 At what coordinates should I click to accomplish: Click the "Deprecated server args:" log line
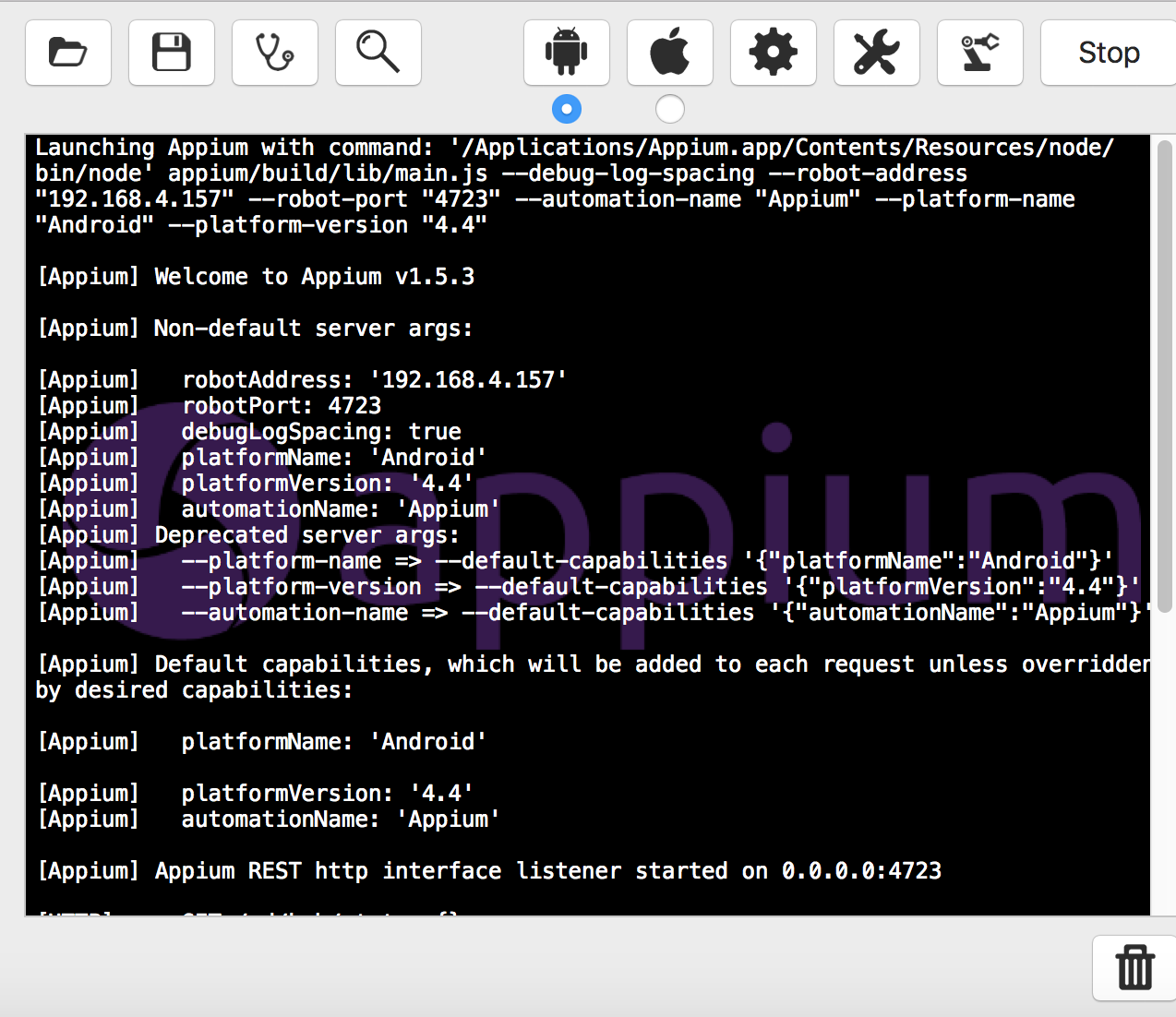click(248, 535)
